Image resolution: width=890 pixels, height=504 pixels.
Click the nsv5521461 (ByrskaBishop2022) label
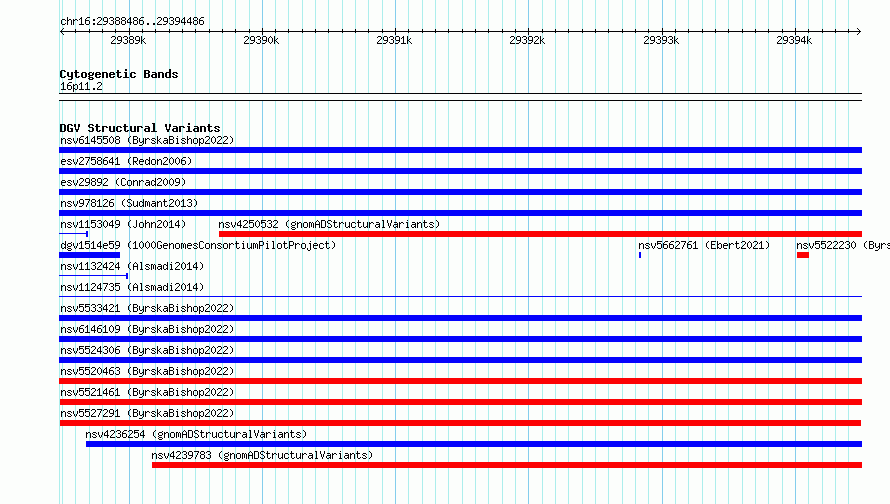coord(147,392)
